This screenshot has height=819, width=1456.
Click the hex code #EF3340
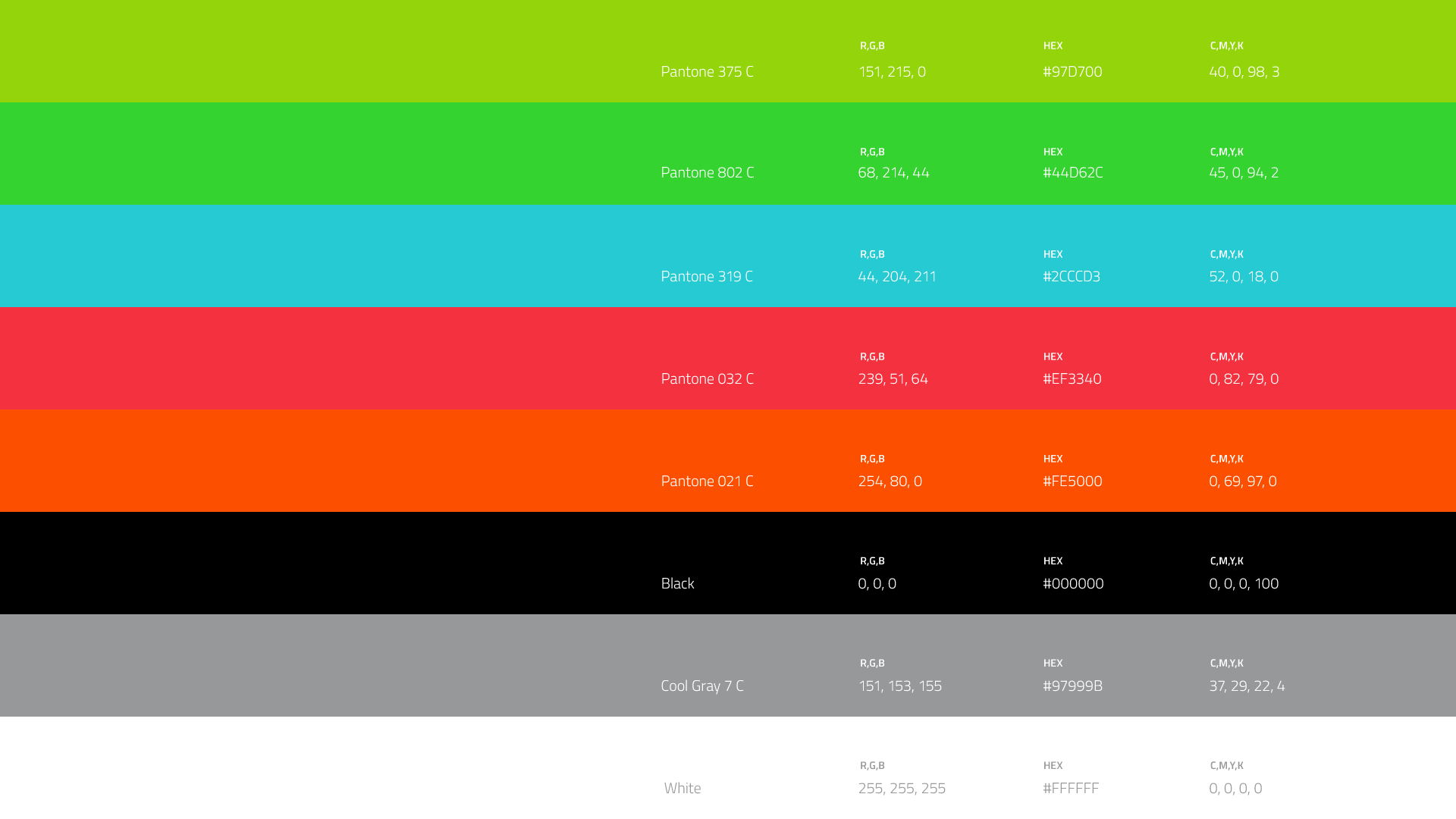[x=1072, y=378]
